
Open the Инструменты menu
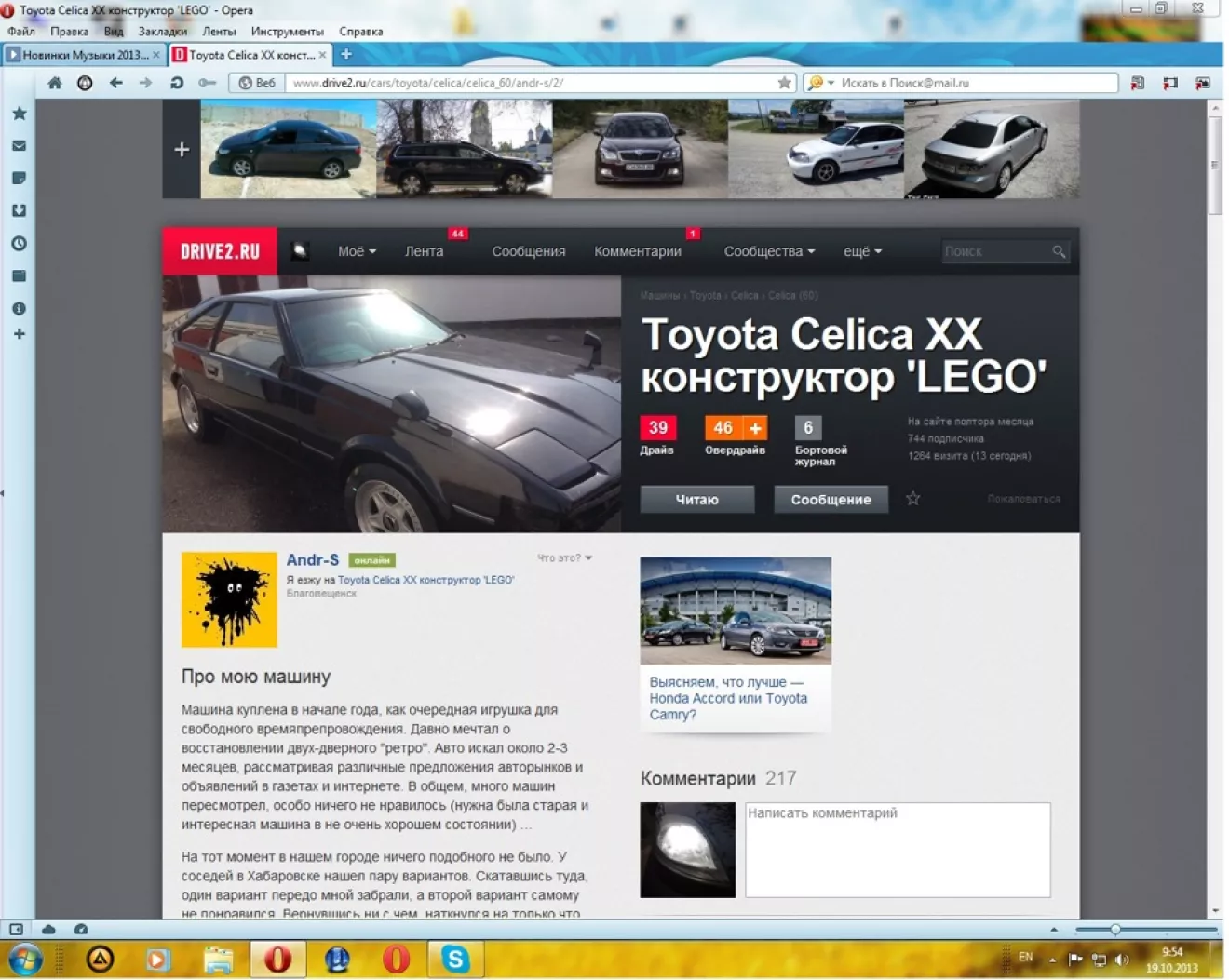pos(287,32)
